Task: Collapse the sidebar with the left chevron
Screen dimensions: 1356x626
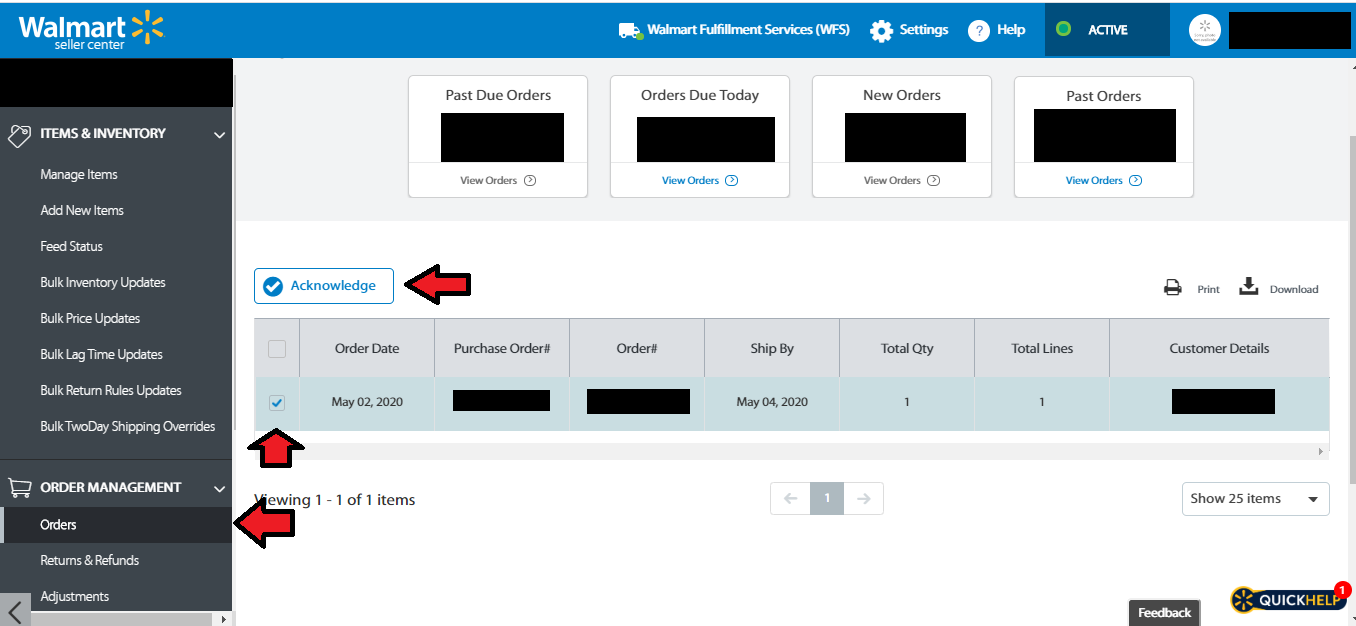Action: click(x=15, y=610)
